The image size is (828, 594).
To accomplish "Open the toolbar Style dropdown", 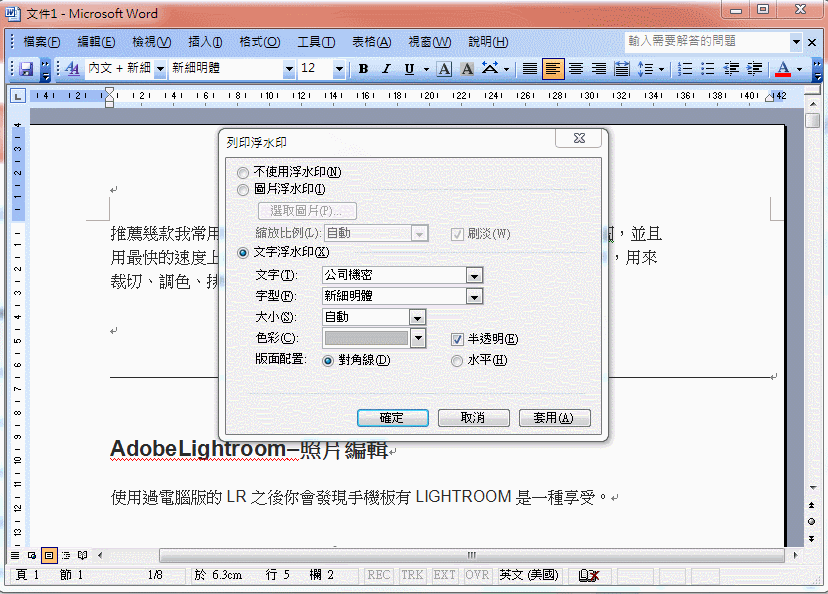I will (160, 69).
